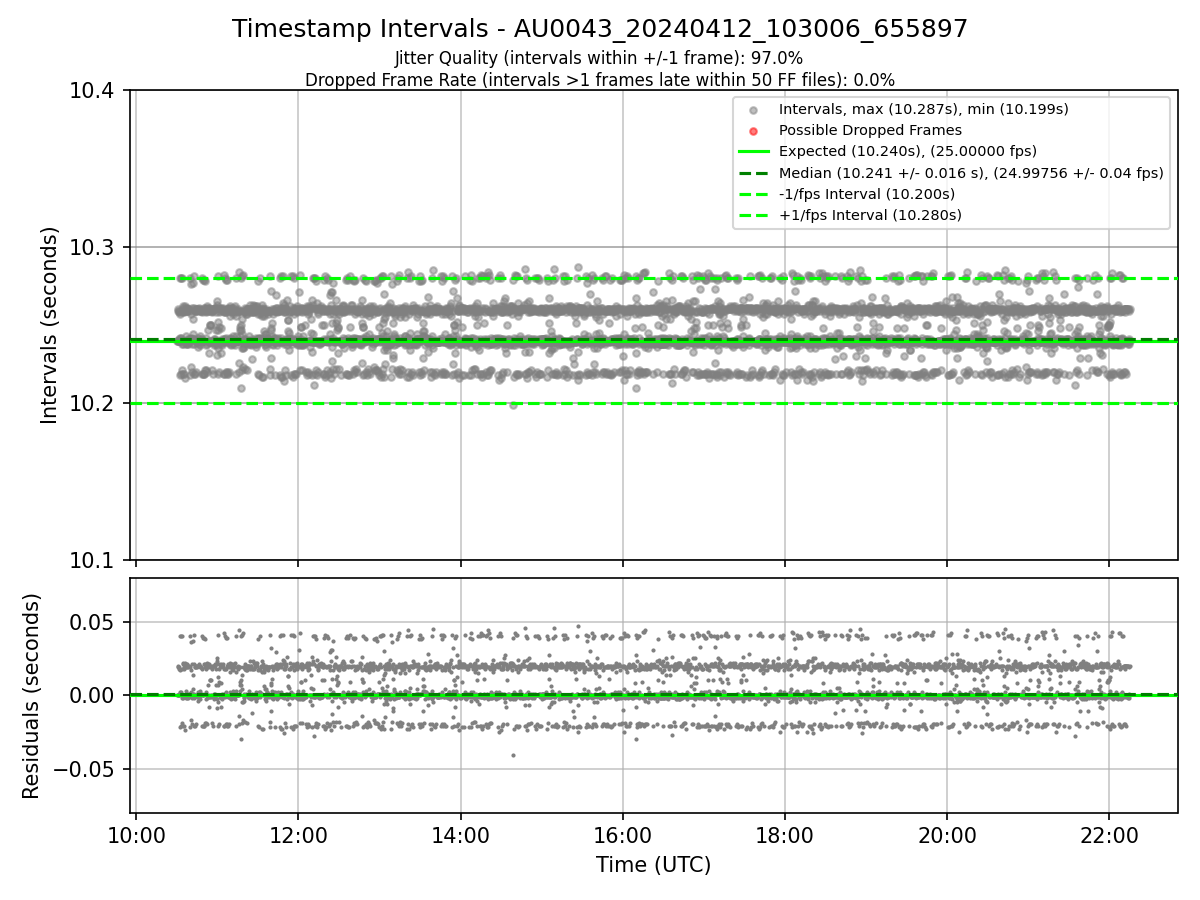Image resolution: width=1200 pixels, height=900 pixels.
Task: Click the gray Intervals marker in legend
Action: pos(754,110)
